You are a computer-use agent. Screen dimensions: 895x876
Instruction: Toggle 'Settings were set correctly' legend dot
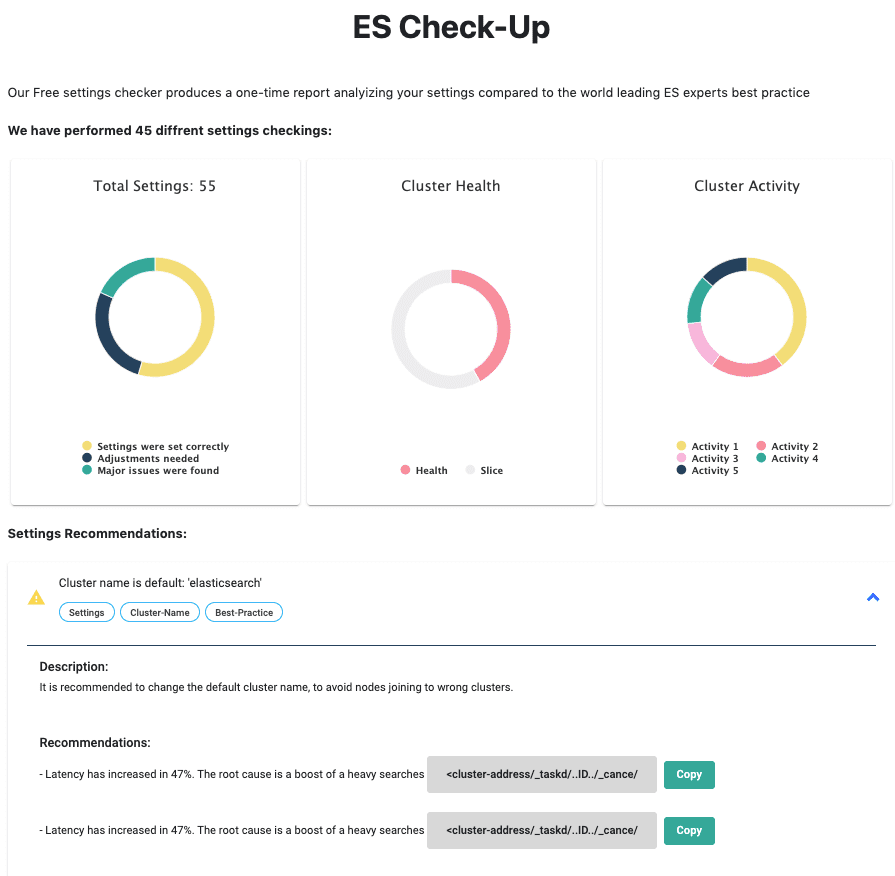tap(87, 446)
